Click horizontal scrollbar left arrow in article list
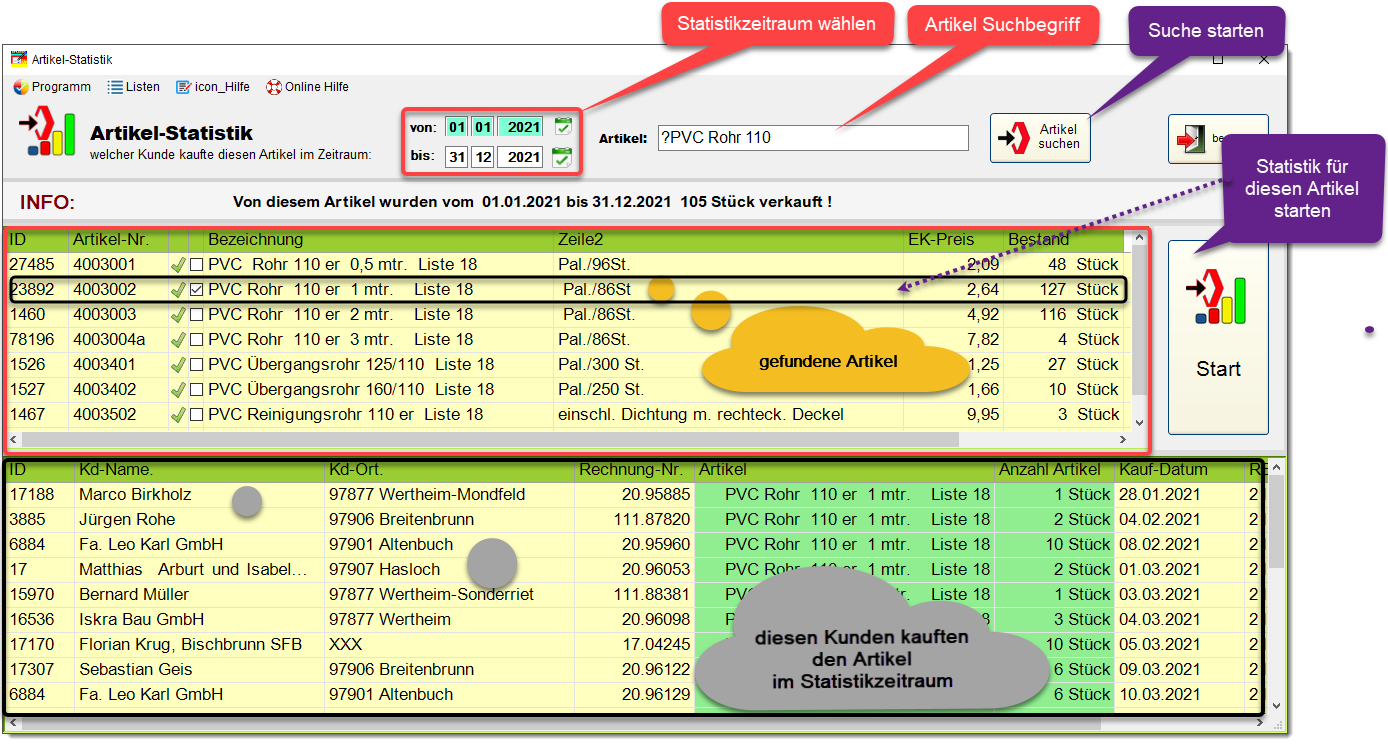The image size is (1388, 744). coord(14,439)
